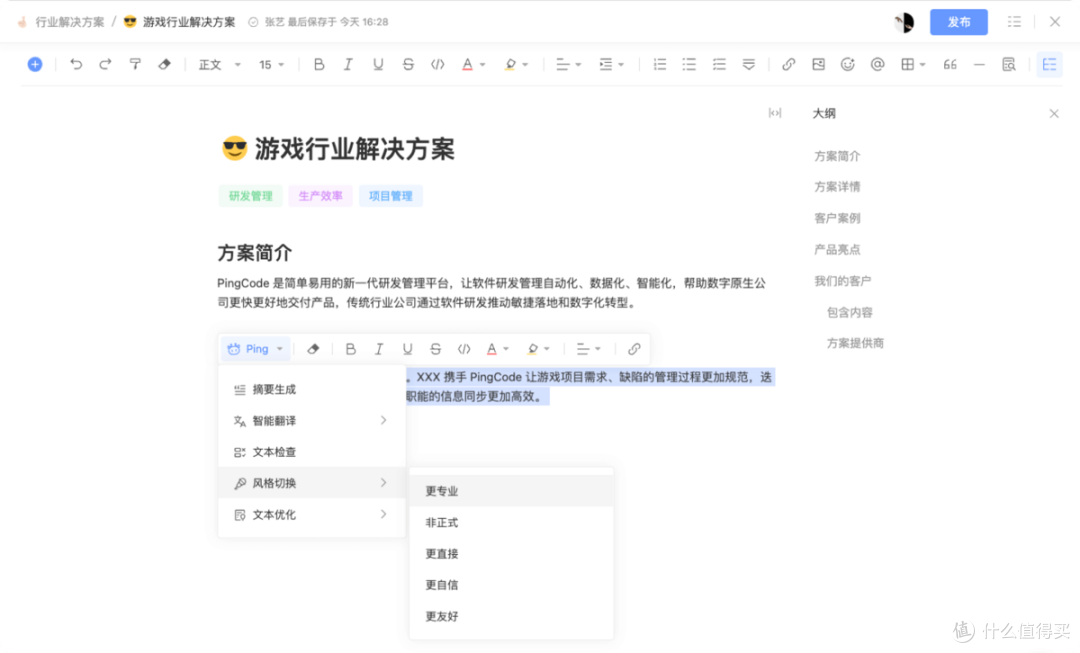Viewport: 1080px width, 653px height.
Task: Insert a bulleted list
Action: coord(689,65)
